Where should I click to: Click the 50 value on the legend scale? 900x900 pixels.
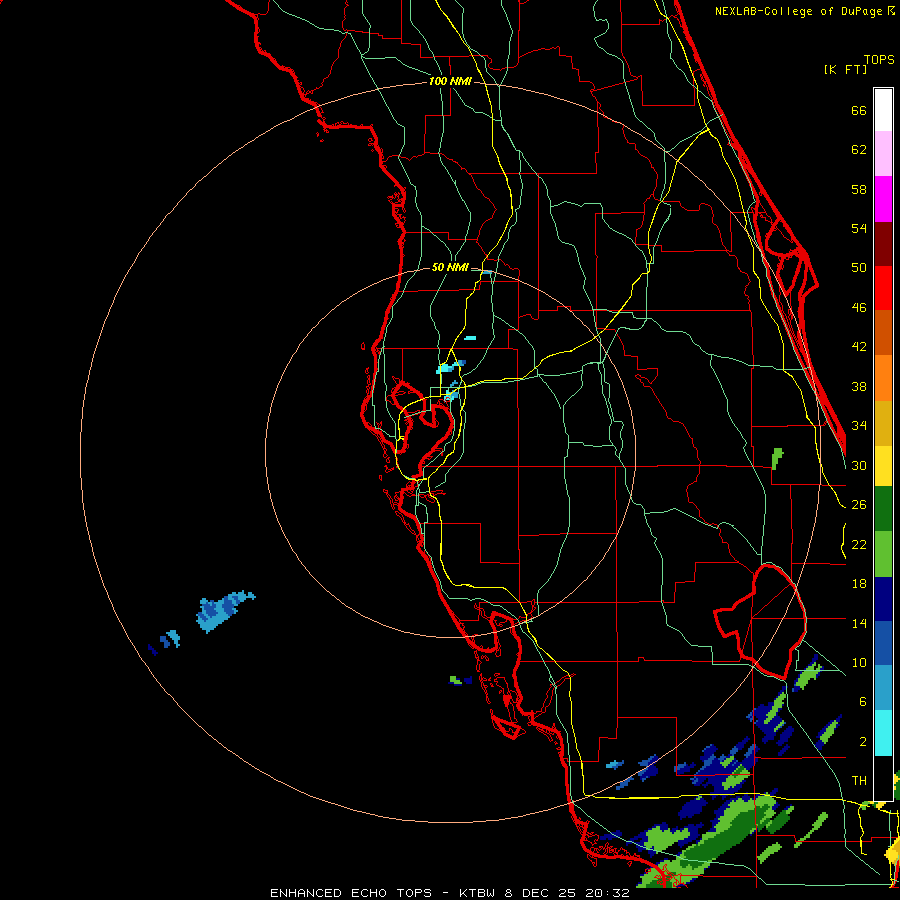click(x=859, y=268)
